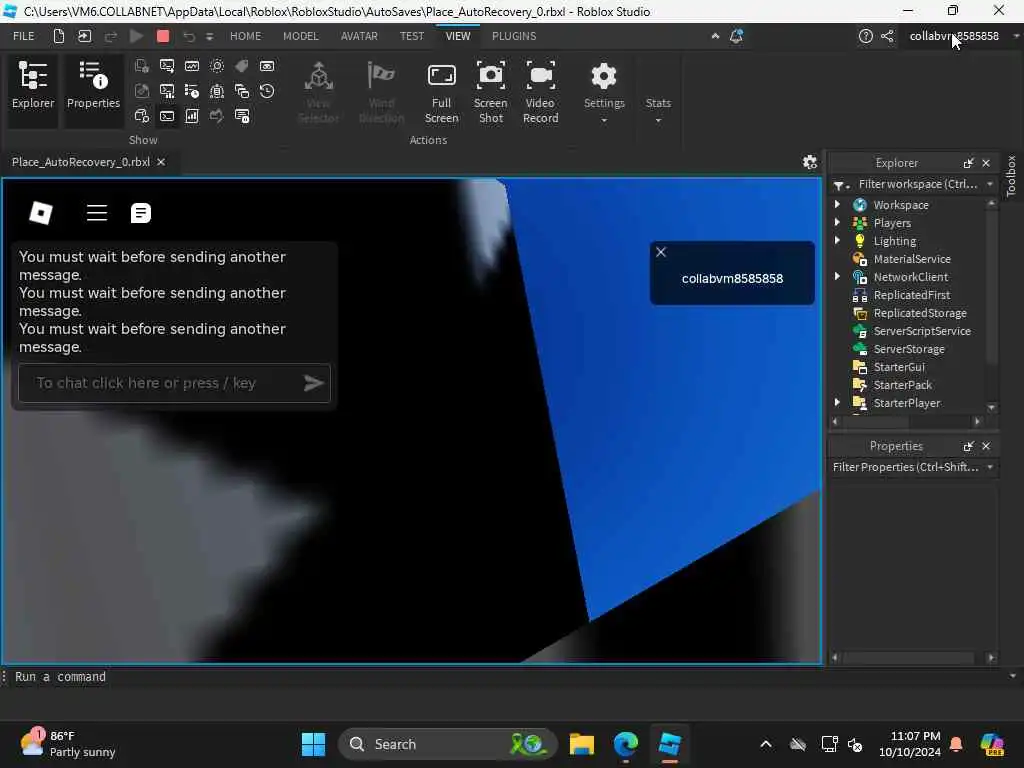Click the waveform monitor panel icon

(192, 66)
